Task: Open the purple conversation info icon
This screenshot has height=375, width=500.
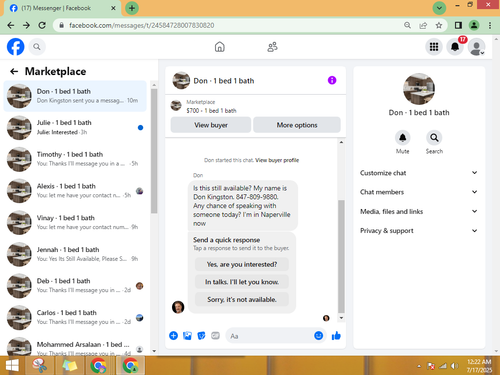Action: tap(332, 80)
